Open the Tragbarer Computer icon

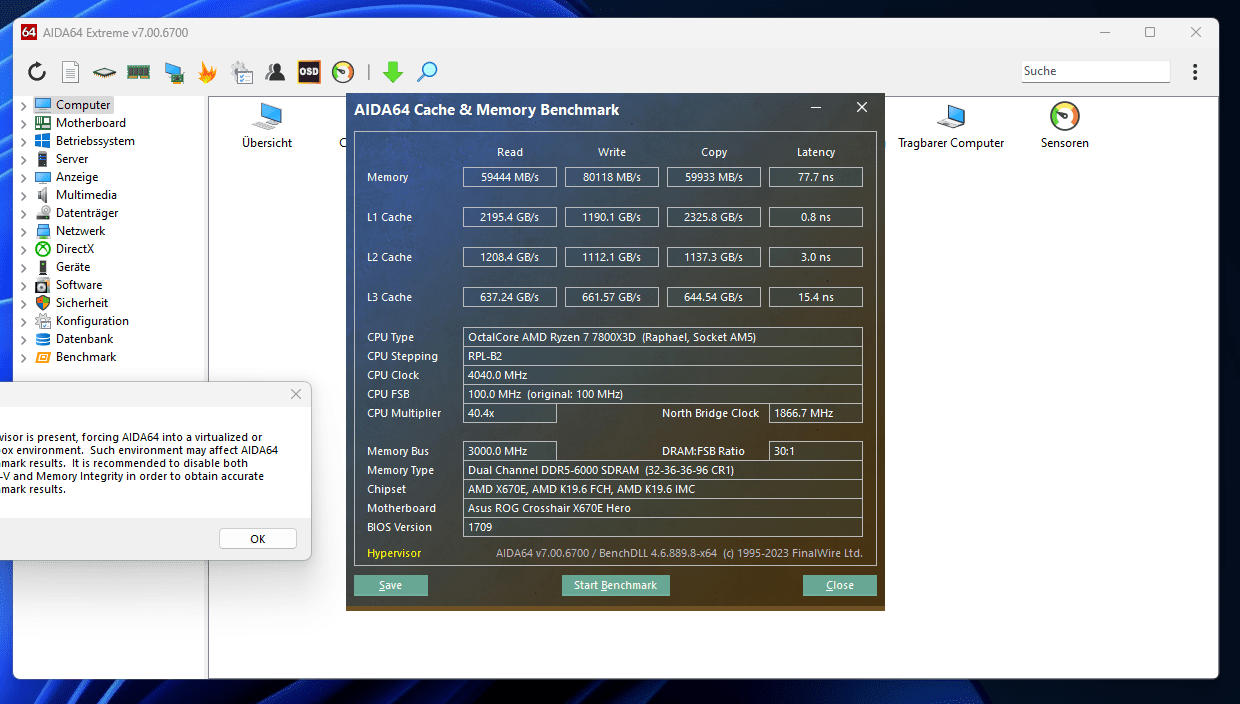pyautogui.click(x=951, y=126)
